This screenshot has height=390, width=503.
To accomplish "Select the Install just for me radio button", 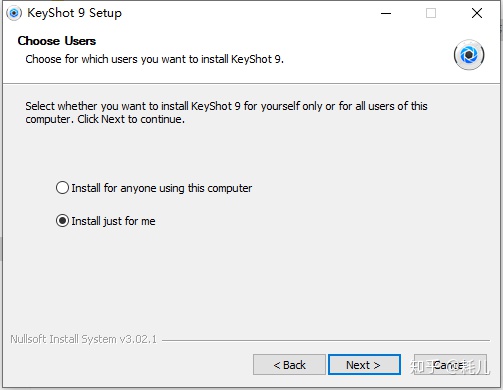I will tap(62, 221).
